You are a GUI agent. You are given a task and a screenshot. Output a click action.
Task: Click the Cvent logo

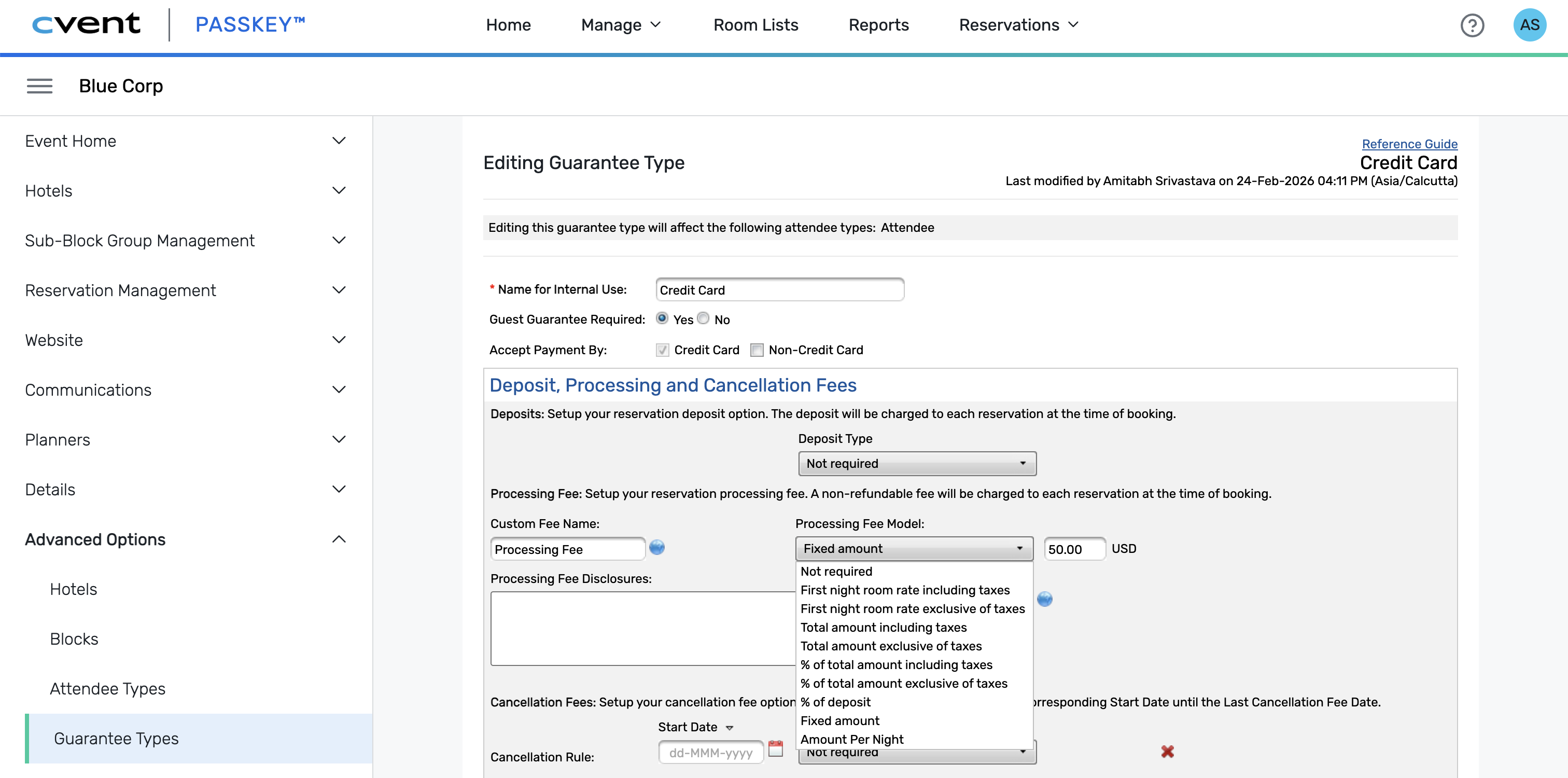(86, 24)
